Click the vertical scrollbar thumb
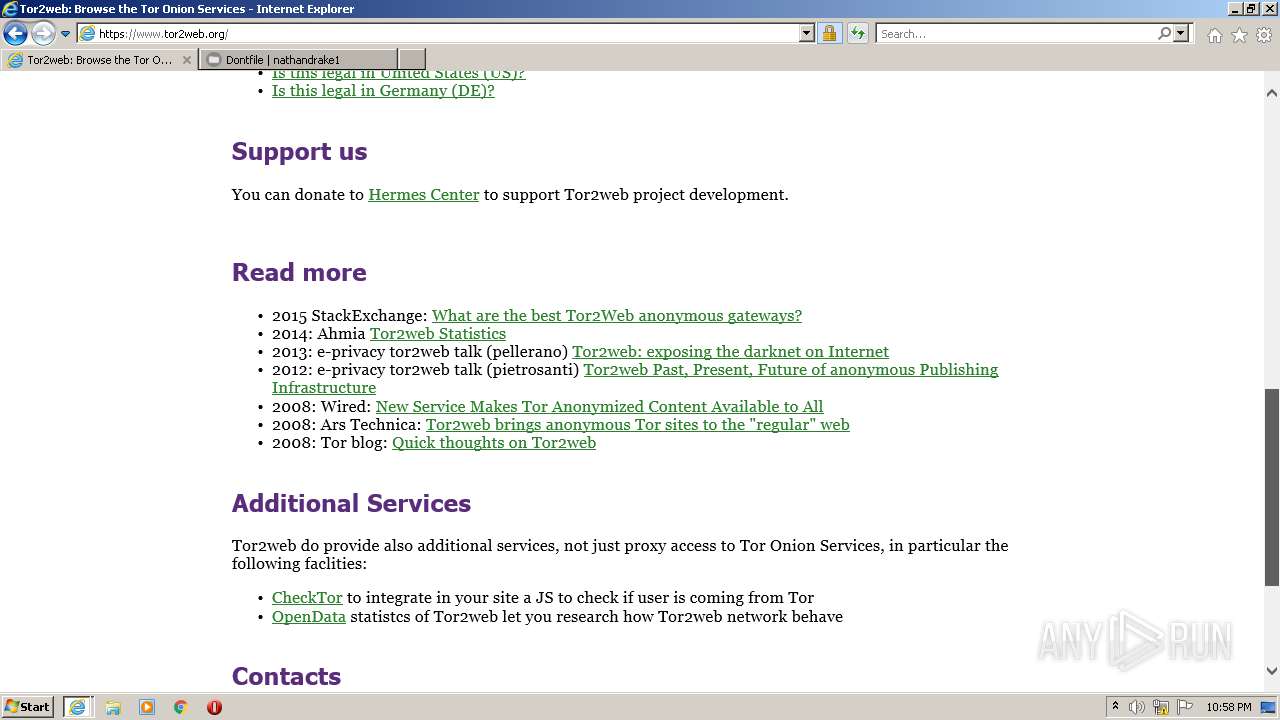Image resolution: width=1280 pixels, height=720 pixels. click(1272, 487)
